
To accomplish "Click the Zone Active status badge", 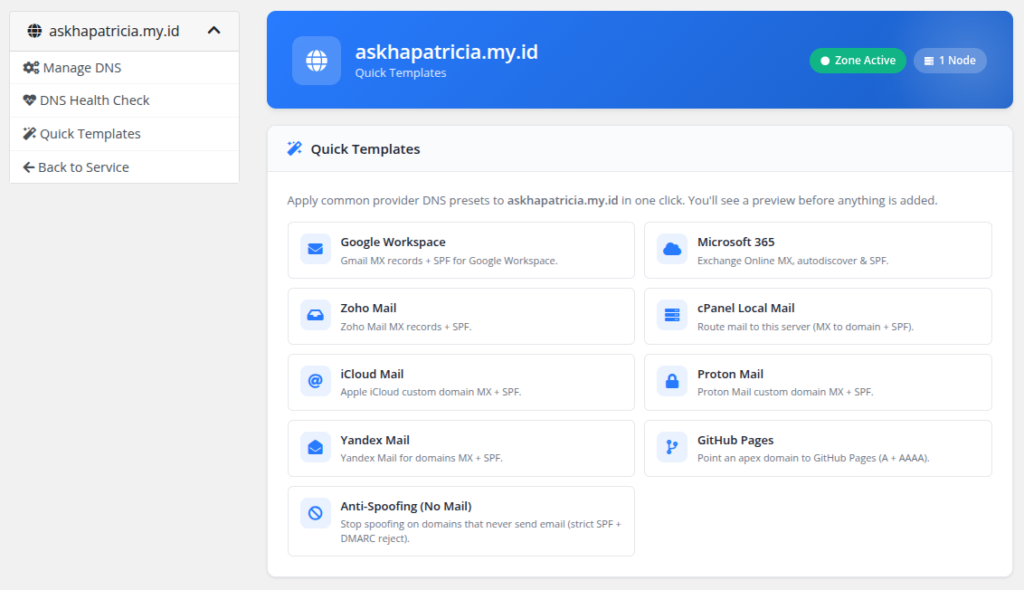I will 857,60.
